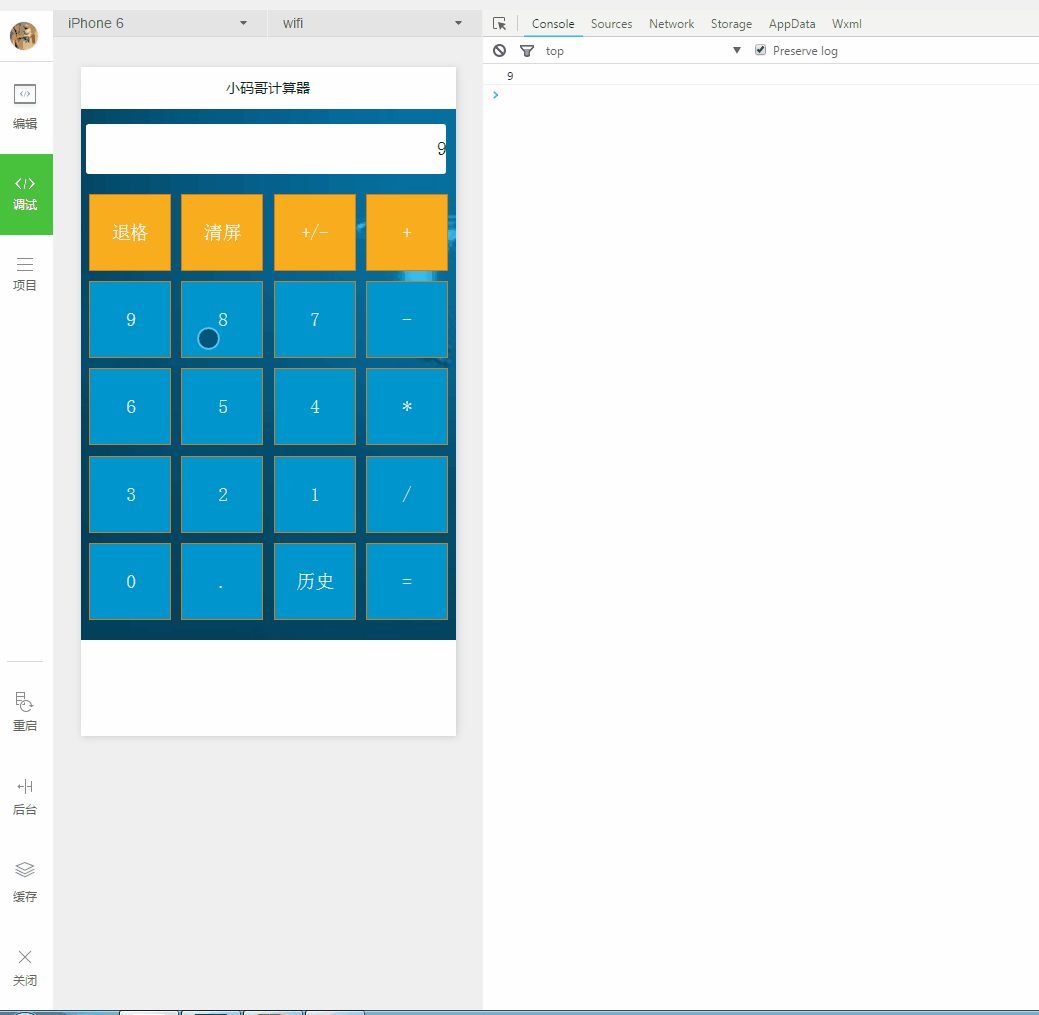Expand the top context selector dropdown
Screen dimensions: 1039x1015
click(643, 50)
